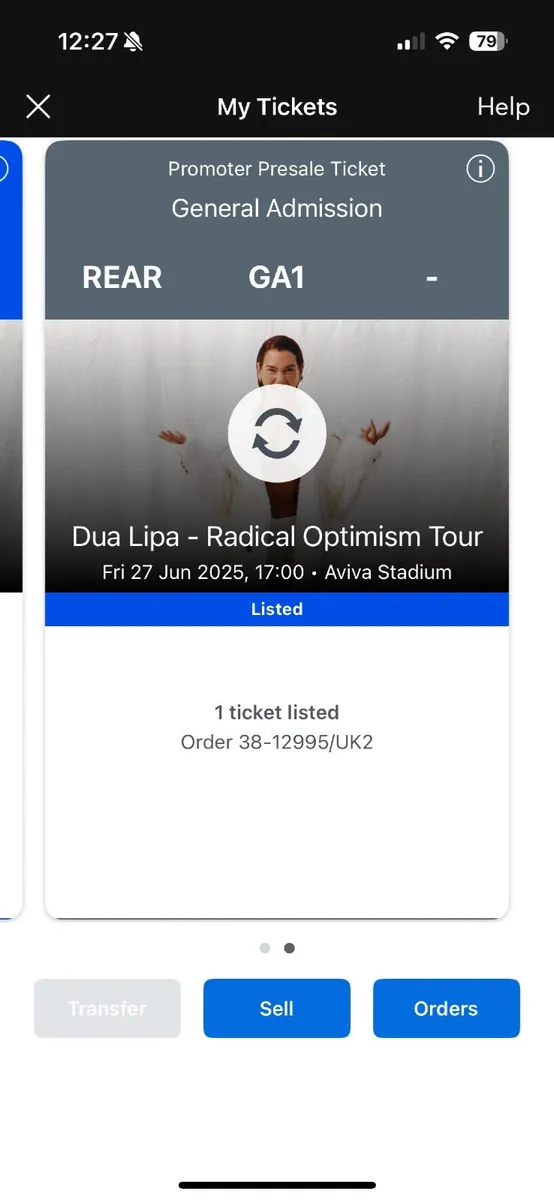Viewport: 554px width, 1200px height.
Task: Tap the Order 38-12995/UK2 text
Action: 277,742
